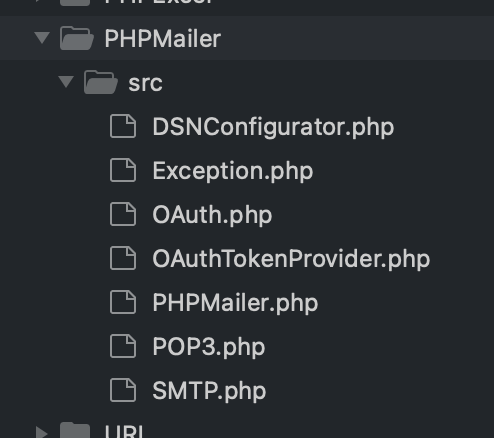
Task: Click the OAuthTokenProvider.php file icon
Action: click(123, 258)
